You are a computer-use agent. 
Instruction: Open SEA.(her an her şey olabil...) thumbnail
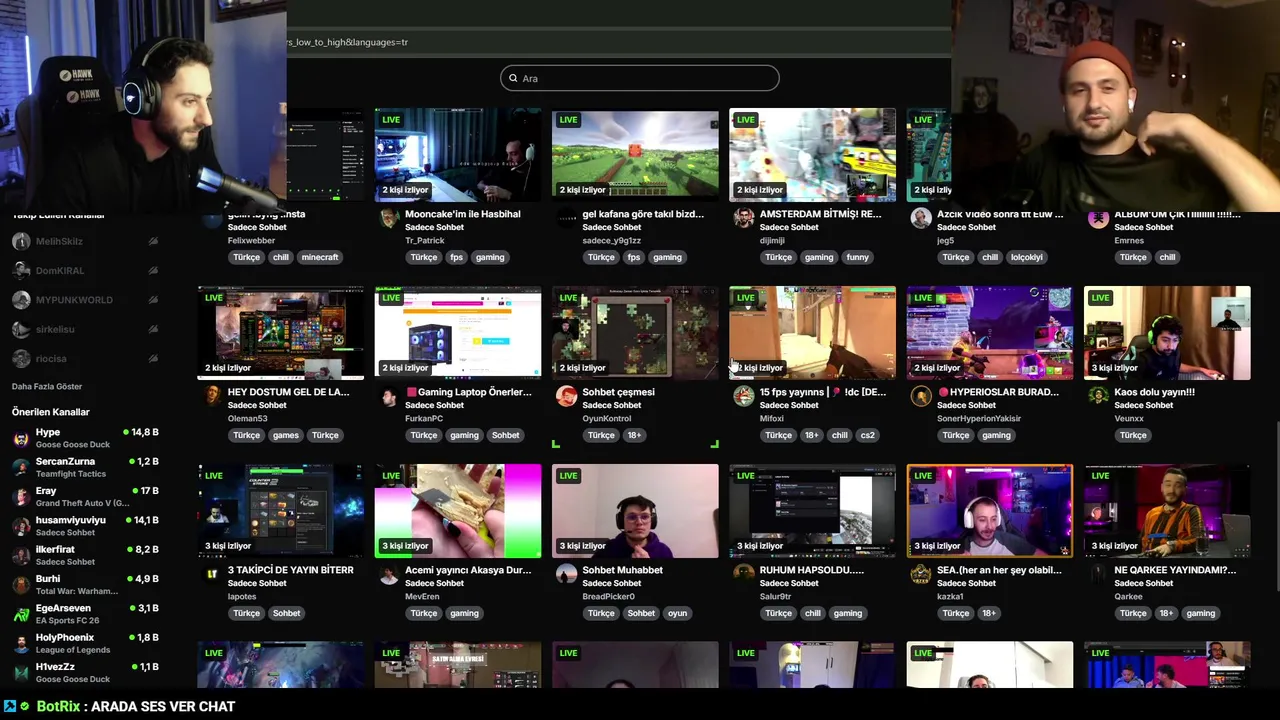coord(990,511)
